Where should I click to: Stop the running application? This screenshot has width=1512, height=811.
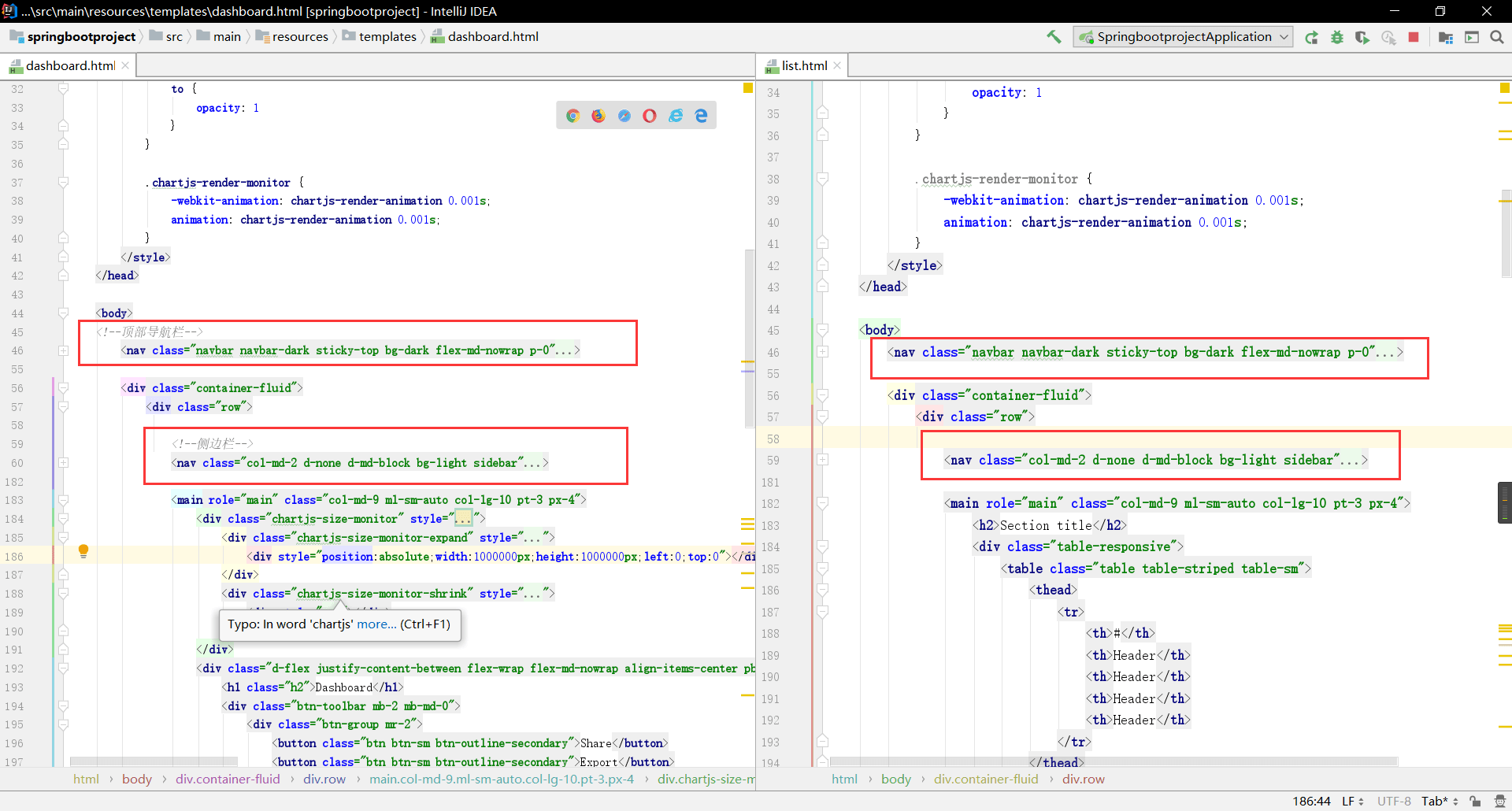coord(1414,37)
